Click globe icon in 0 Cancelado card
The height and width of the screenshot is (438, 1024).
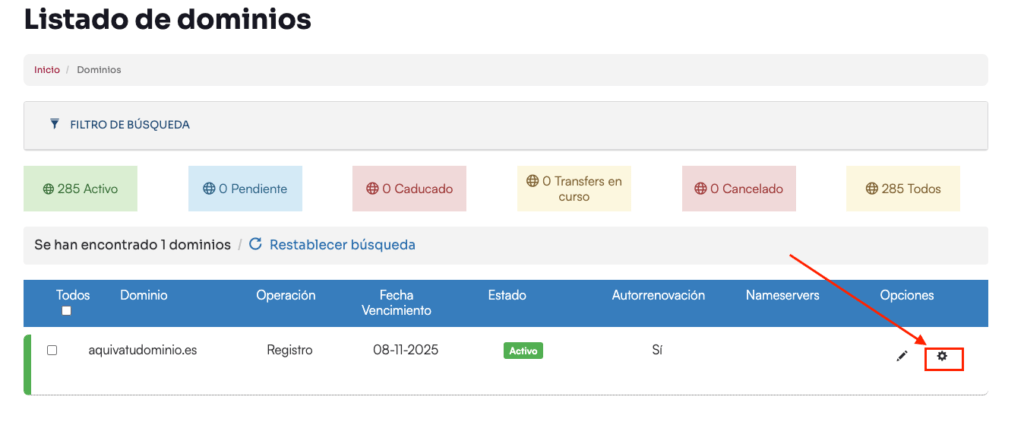(x=701, y=189)
